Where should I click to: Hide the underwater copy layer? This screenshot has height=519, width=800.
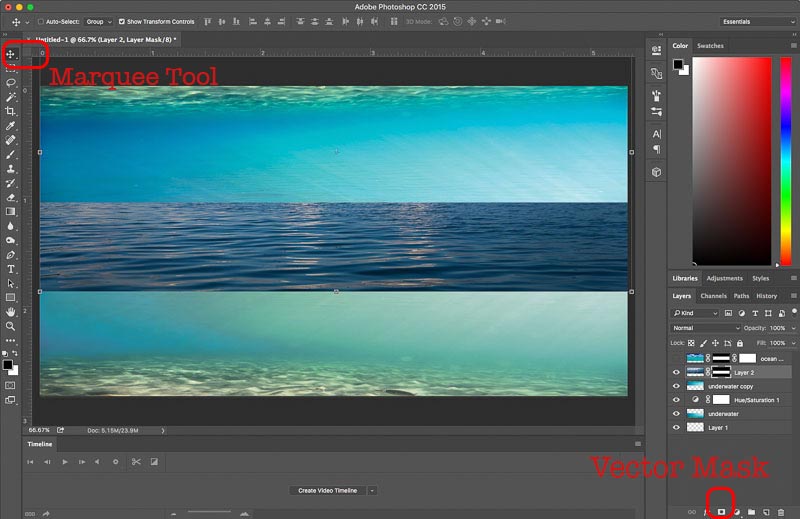coord(677,386)
